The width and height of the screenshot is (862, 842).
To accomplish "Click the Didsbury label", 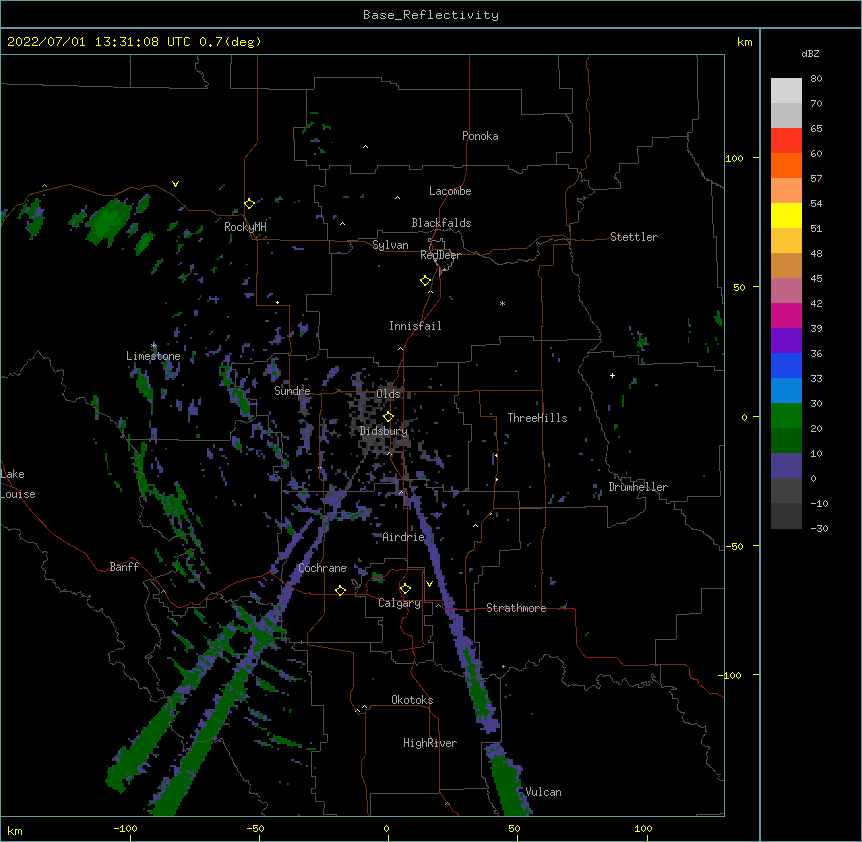I will click(x=384, y=431).
